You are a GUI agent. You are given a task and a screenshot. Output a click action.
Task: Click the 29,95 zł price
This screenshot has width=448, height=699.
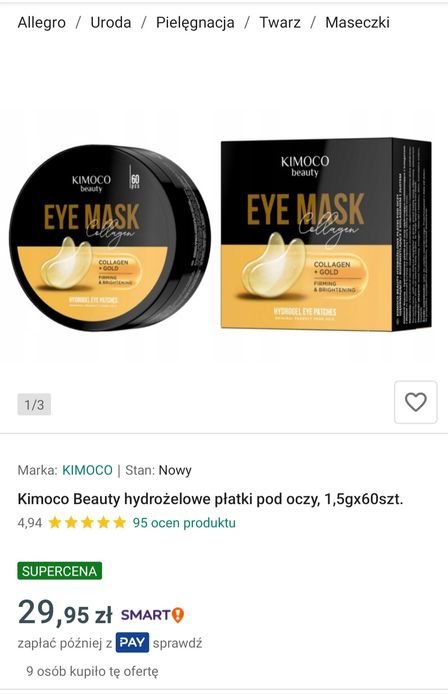point(65,613)
